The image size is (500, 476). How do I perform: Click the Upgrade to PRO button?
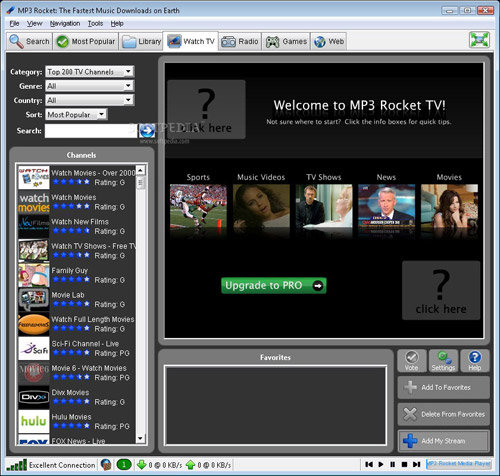[274, 285]
